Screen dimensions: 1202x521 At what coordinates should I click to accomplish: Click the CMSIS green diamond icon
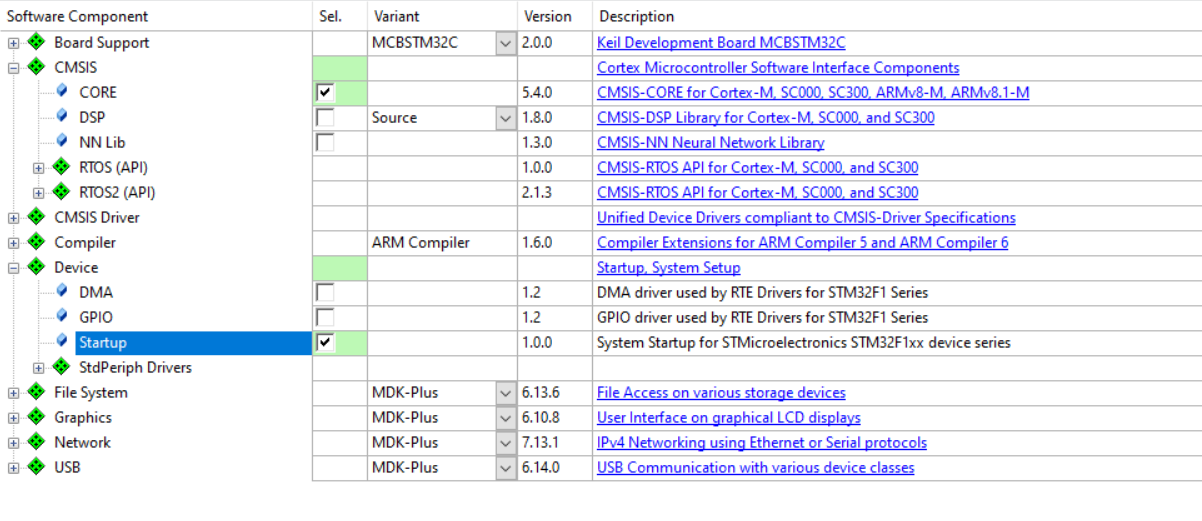(x=36, y=67)
